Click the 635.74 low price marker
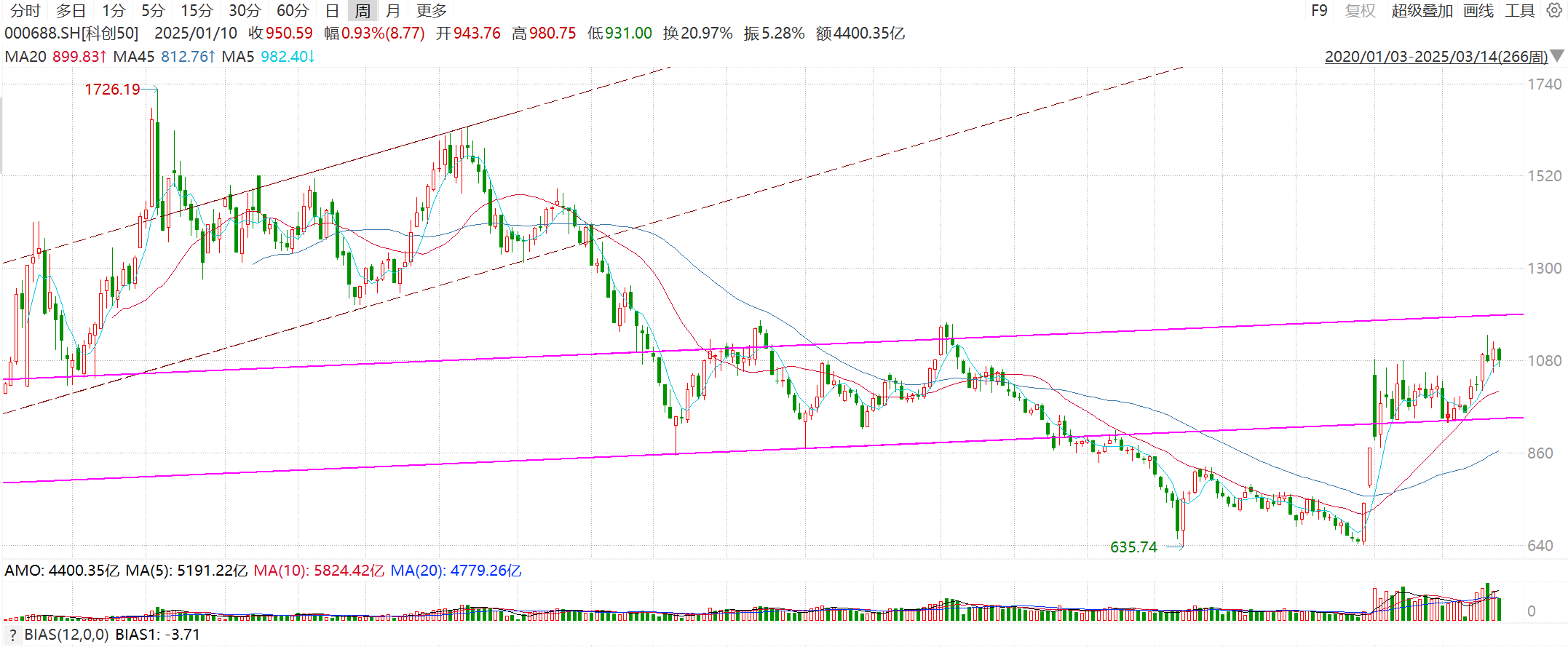The width and height of the screenshot is (1568, 647). (1133, 547)
